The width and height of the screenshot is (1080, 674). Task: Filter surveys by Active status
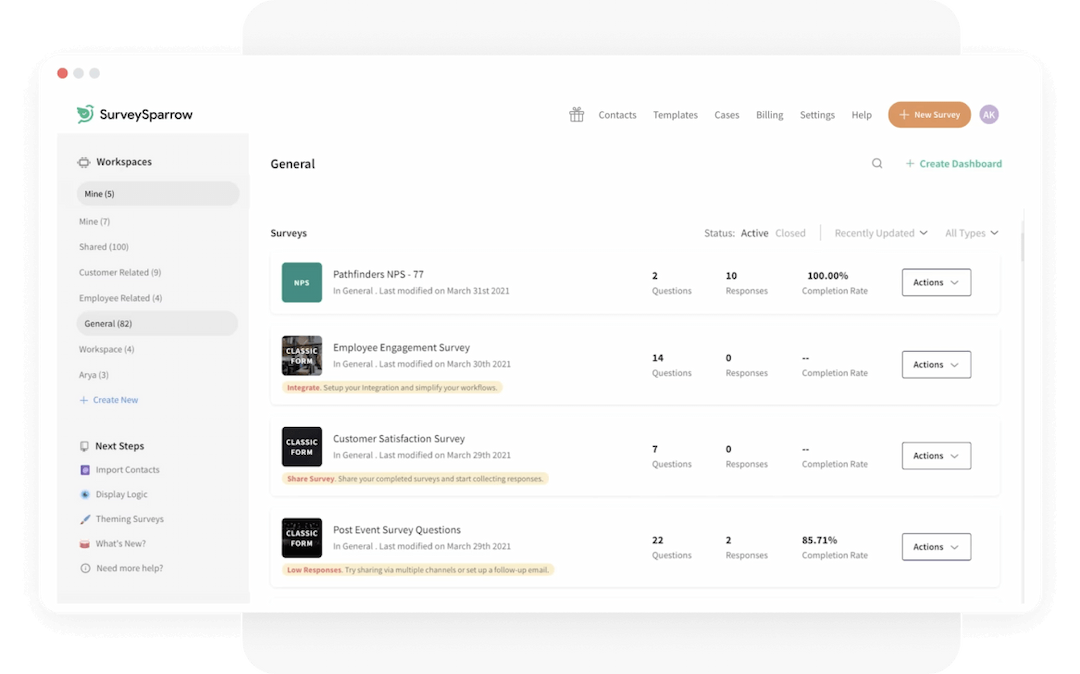pos(754,233)
